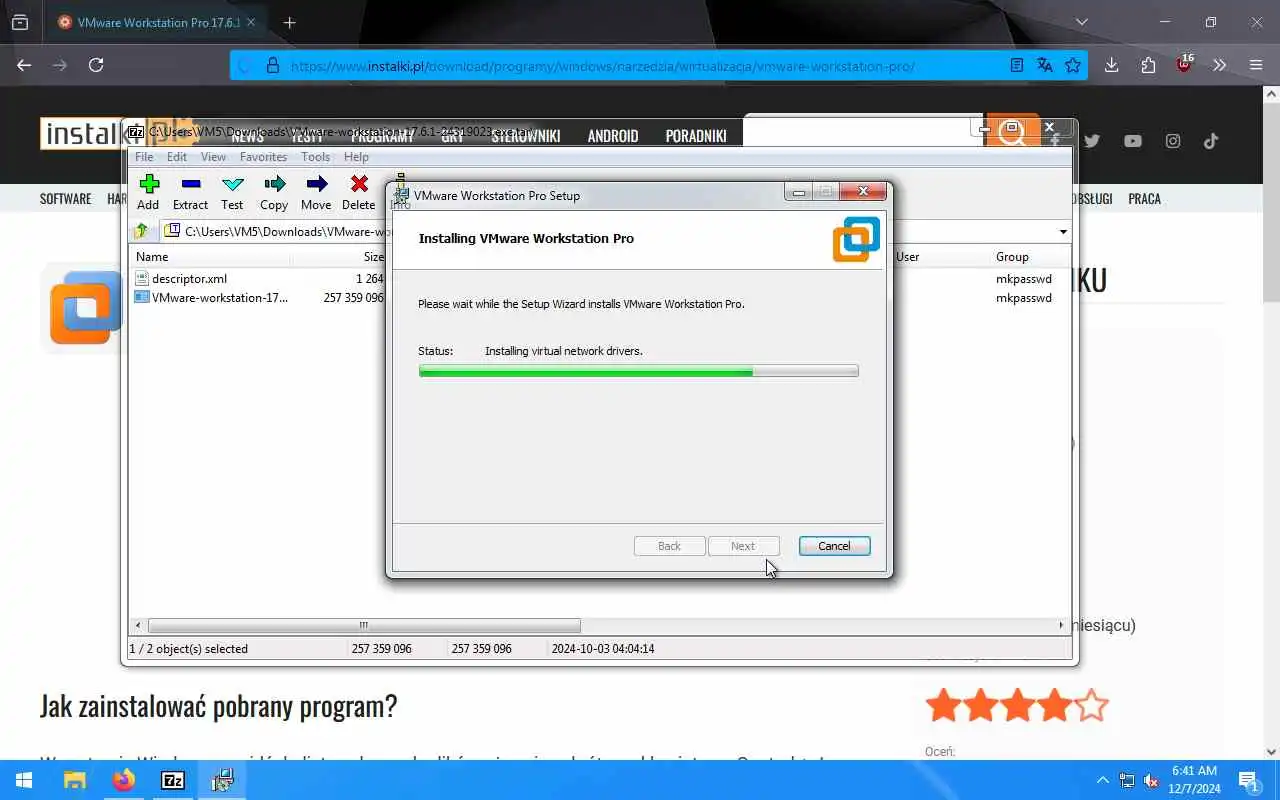Open Favorites menu in 7-Zip

263,157
